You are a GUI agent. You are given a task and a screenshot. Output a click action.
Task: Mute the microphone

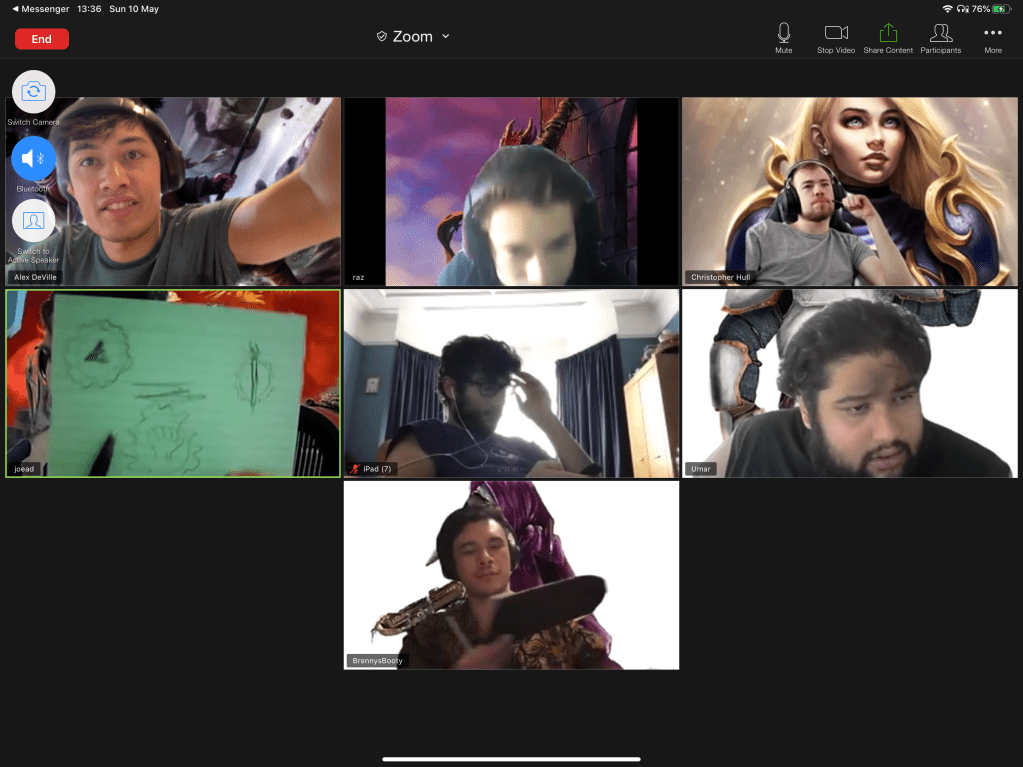tap(784, 37)
